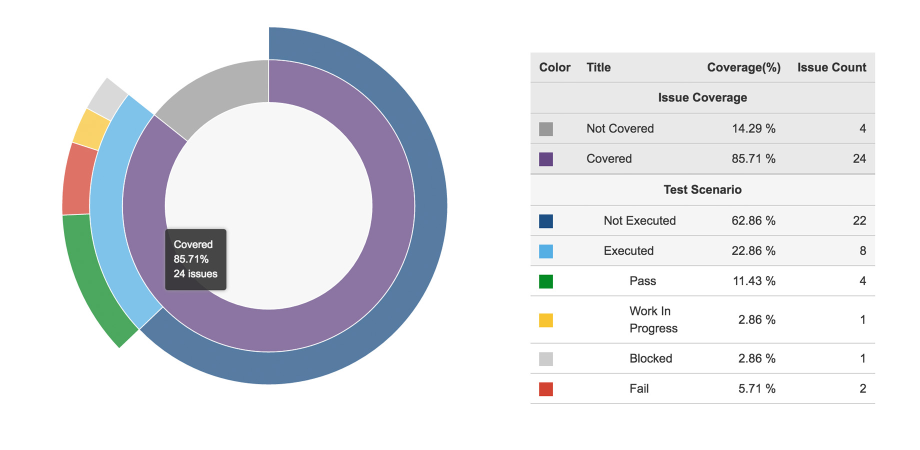The height and width of the screenshot is (450, 920).
Task: Click the Title column header
Action: point(598,67)
